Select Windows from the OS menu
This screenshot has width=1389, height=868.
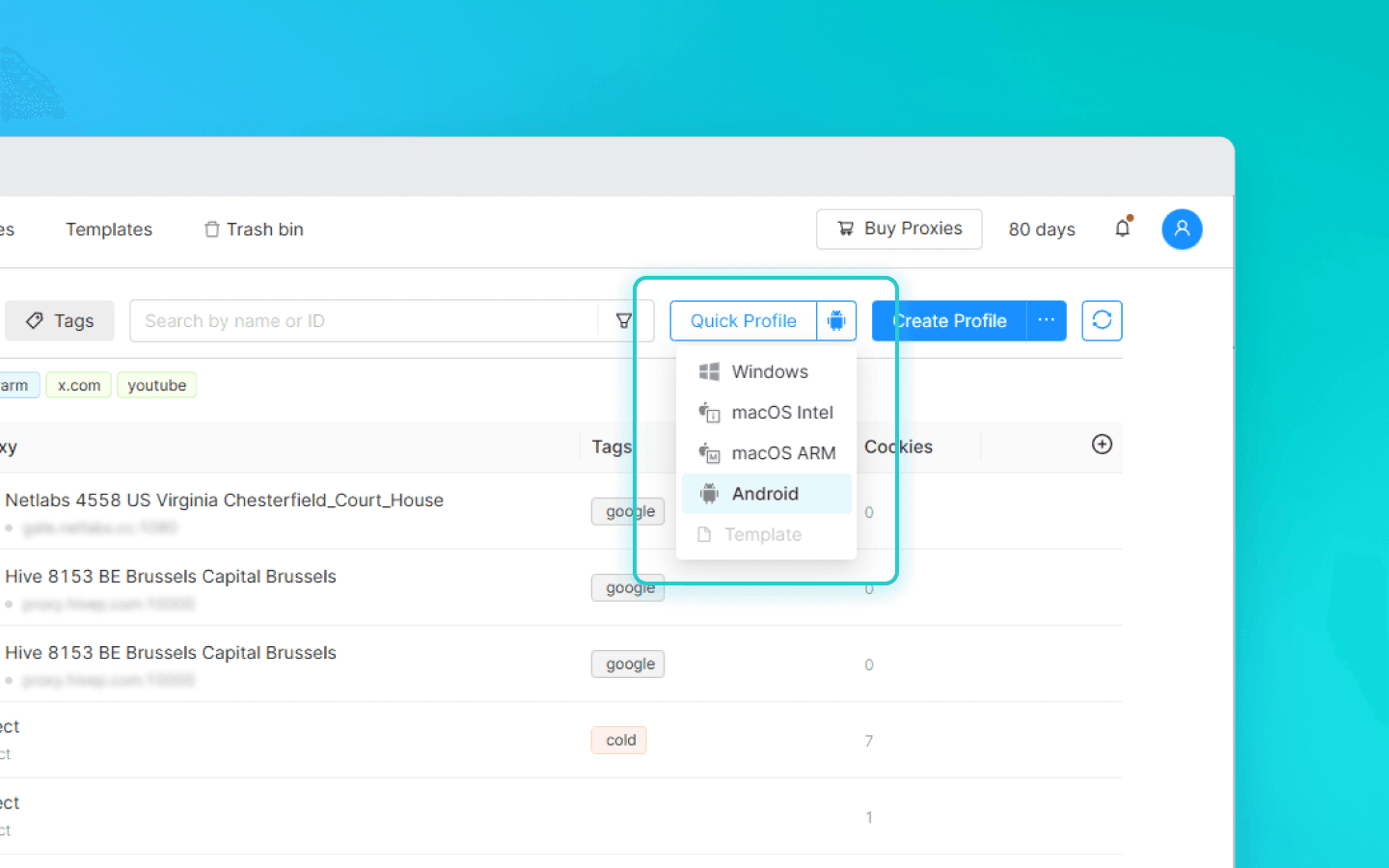pyautogui.click(x=767, y=372)
